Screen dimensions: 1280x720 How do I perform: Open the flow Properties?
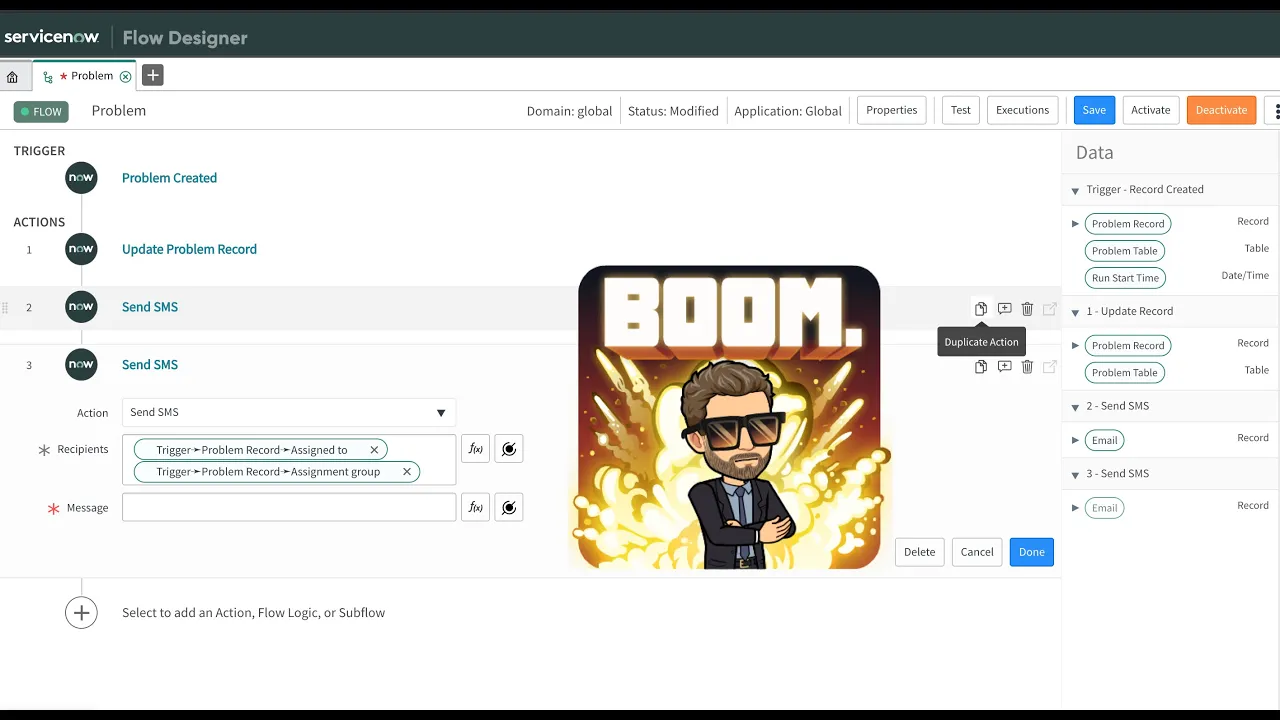coord(890,110)
